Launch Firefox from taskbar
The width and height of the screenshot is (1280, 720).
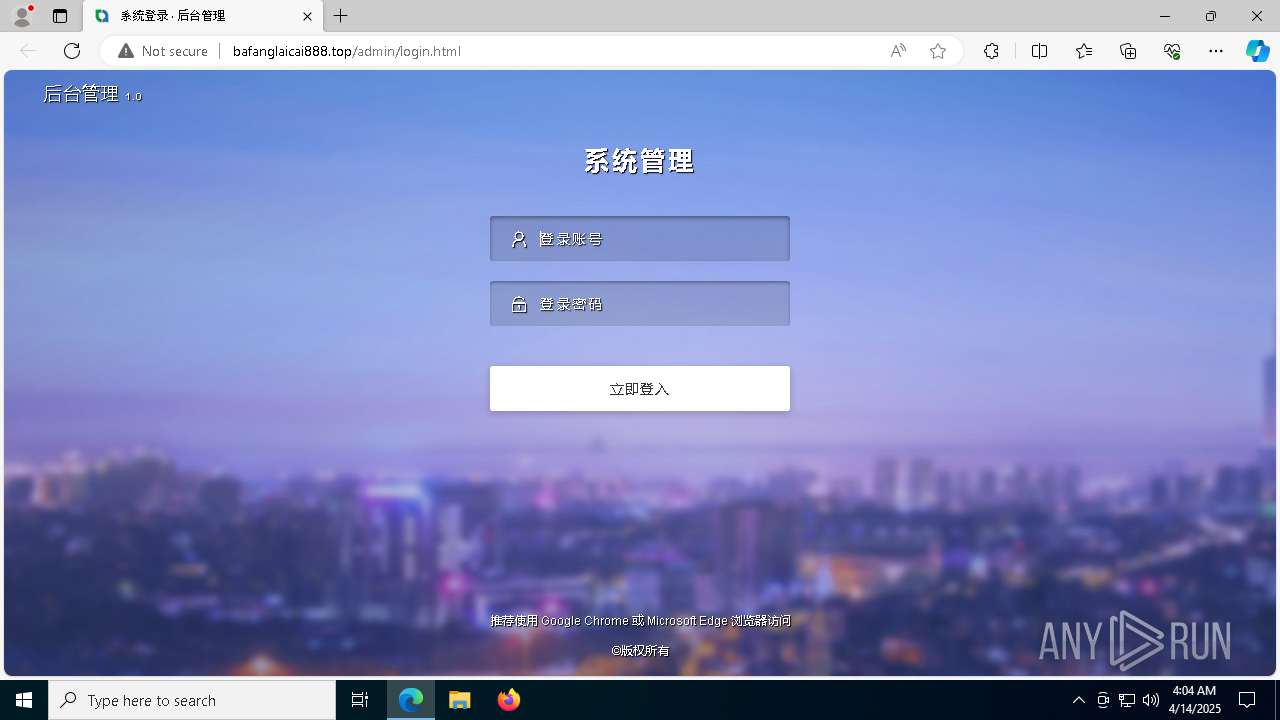tap(509, 700)
